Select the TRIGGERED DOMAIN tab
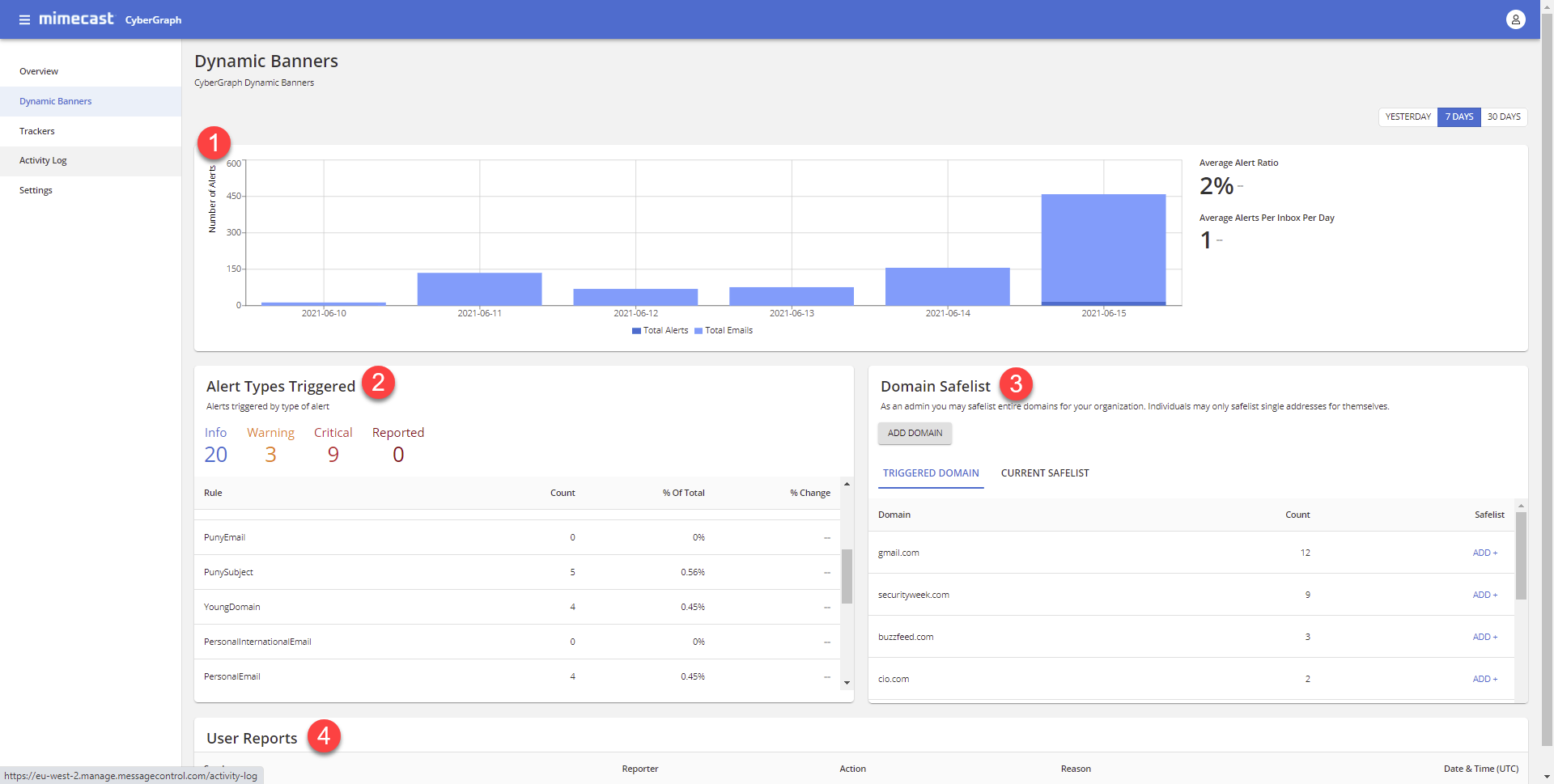 (x=931, y=473)
